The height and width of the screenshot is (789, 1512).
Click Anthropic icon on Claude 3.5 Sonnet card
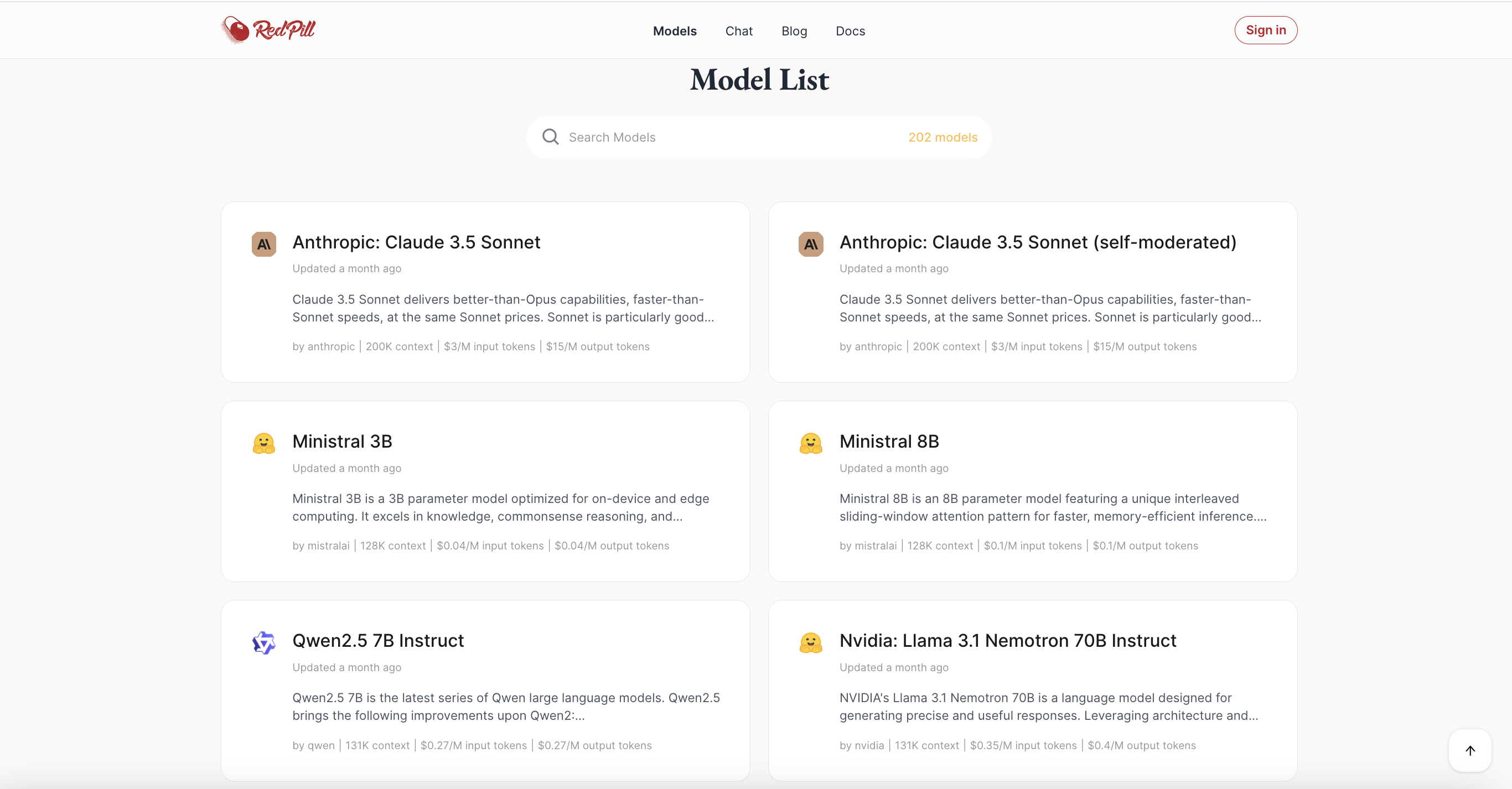[x=263, y=244]
